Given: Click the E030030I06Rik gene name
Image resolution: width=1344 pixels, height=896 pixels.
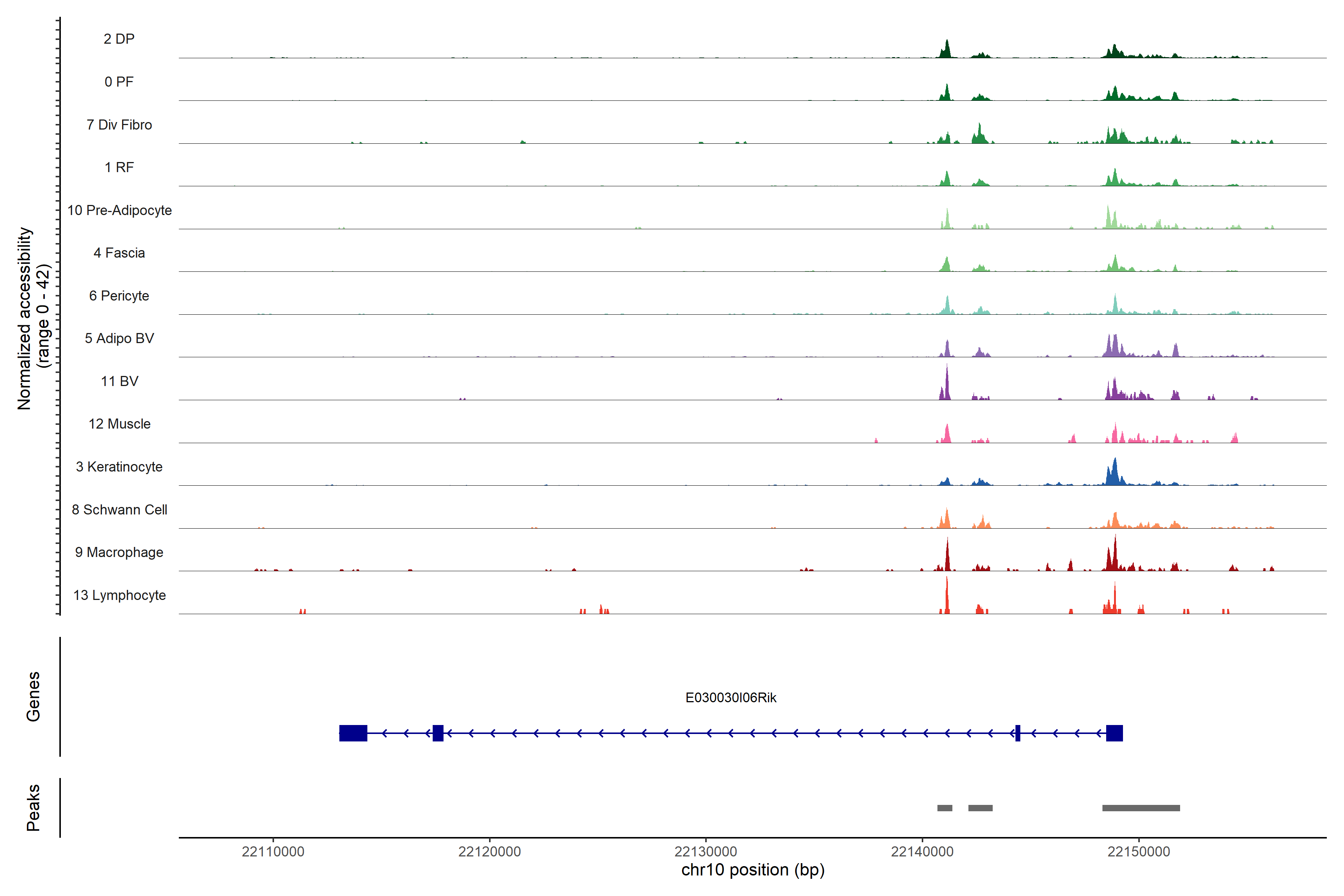Looking at the screenshot, I should point(730,698).
